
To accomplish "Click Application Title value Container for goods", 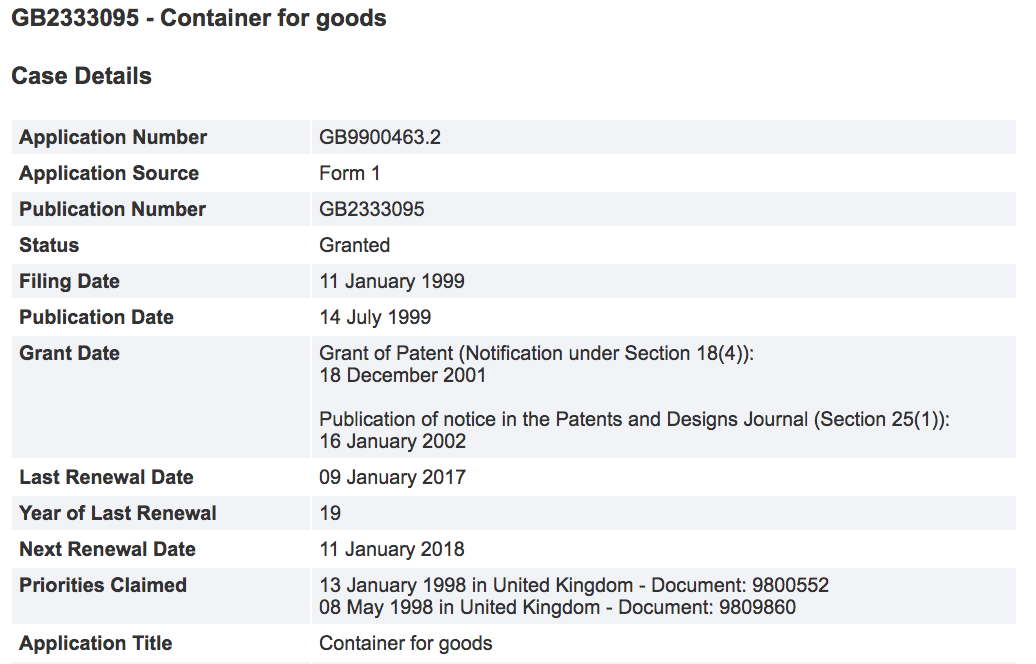I will coord(406,644).
